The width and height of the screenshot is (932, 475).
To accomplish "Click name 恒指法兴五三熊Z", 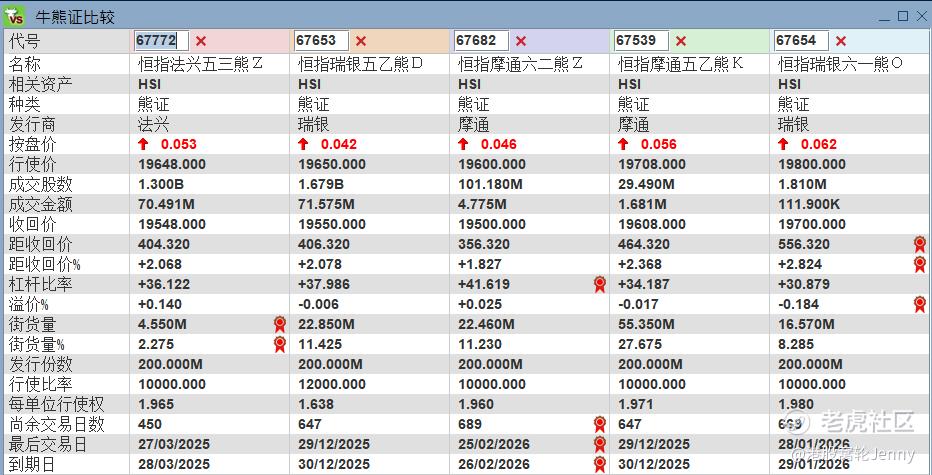I will click(200, 64).
